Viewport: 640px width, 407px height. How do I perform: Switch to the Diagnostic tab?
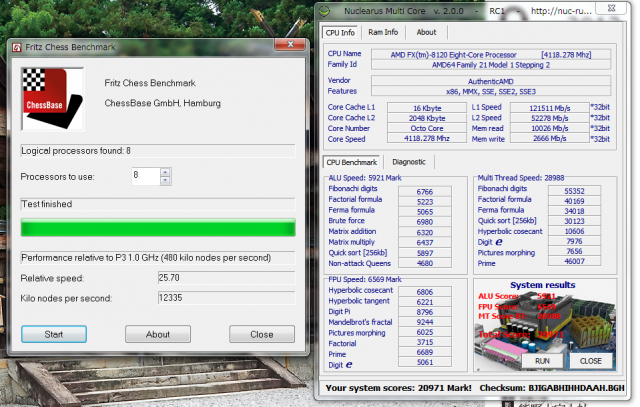[409, 162]
